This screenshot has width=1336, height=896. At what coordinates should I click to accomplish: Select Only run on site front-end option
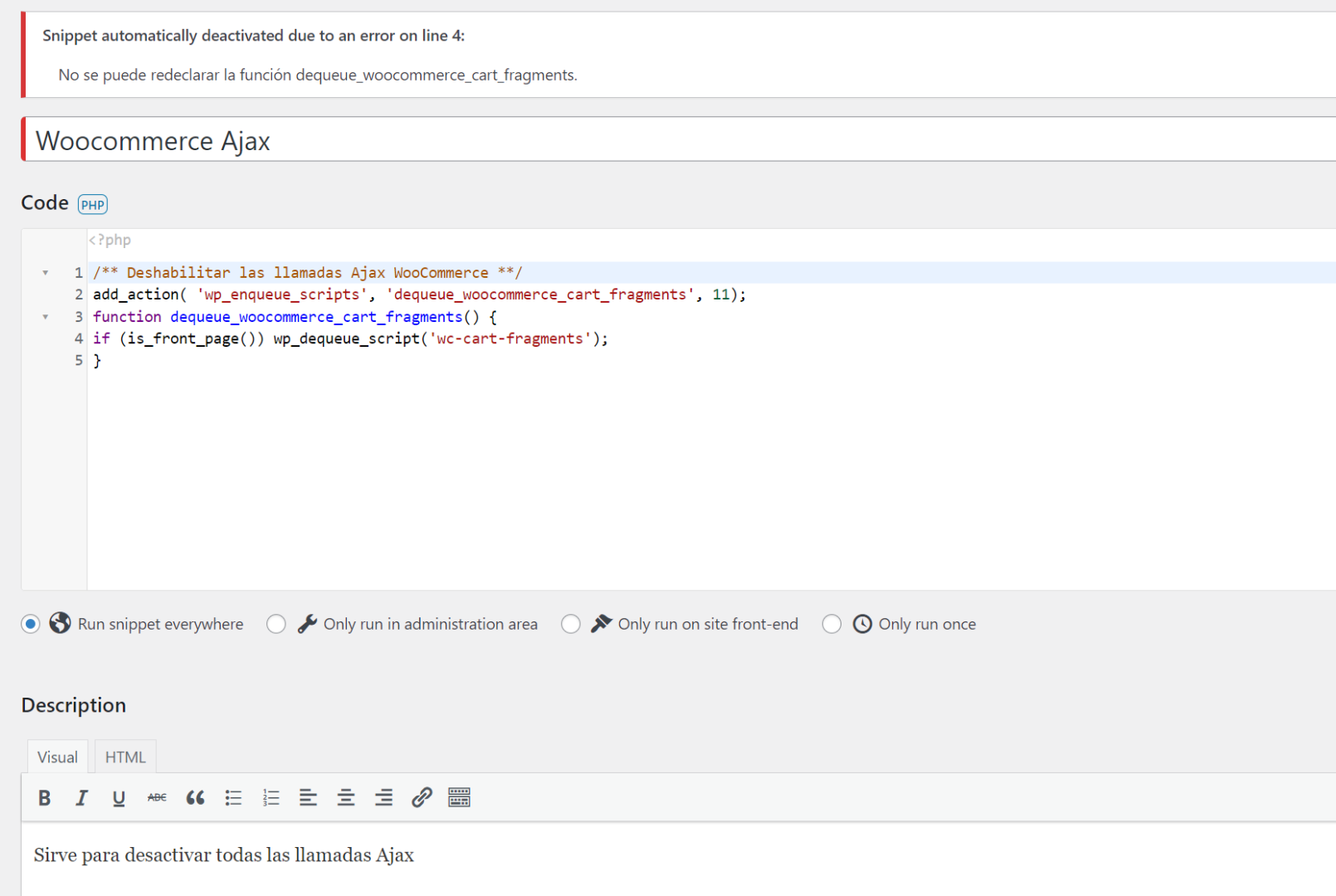point(571,624)
